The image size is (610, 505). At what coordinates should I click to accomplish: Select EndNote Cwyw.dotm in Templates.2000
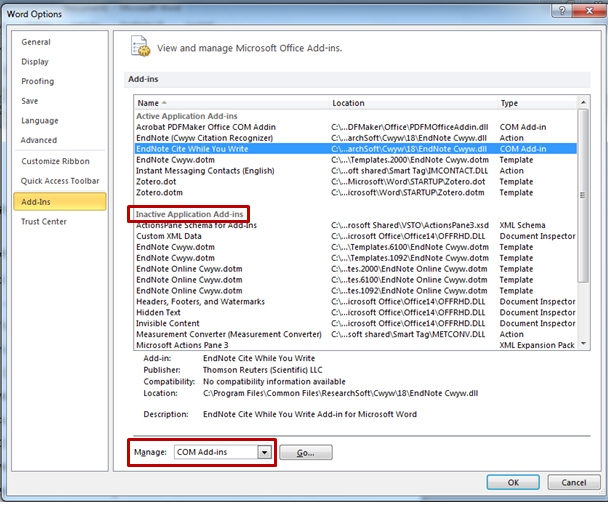point(356,160)
